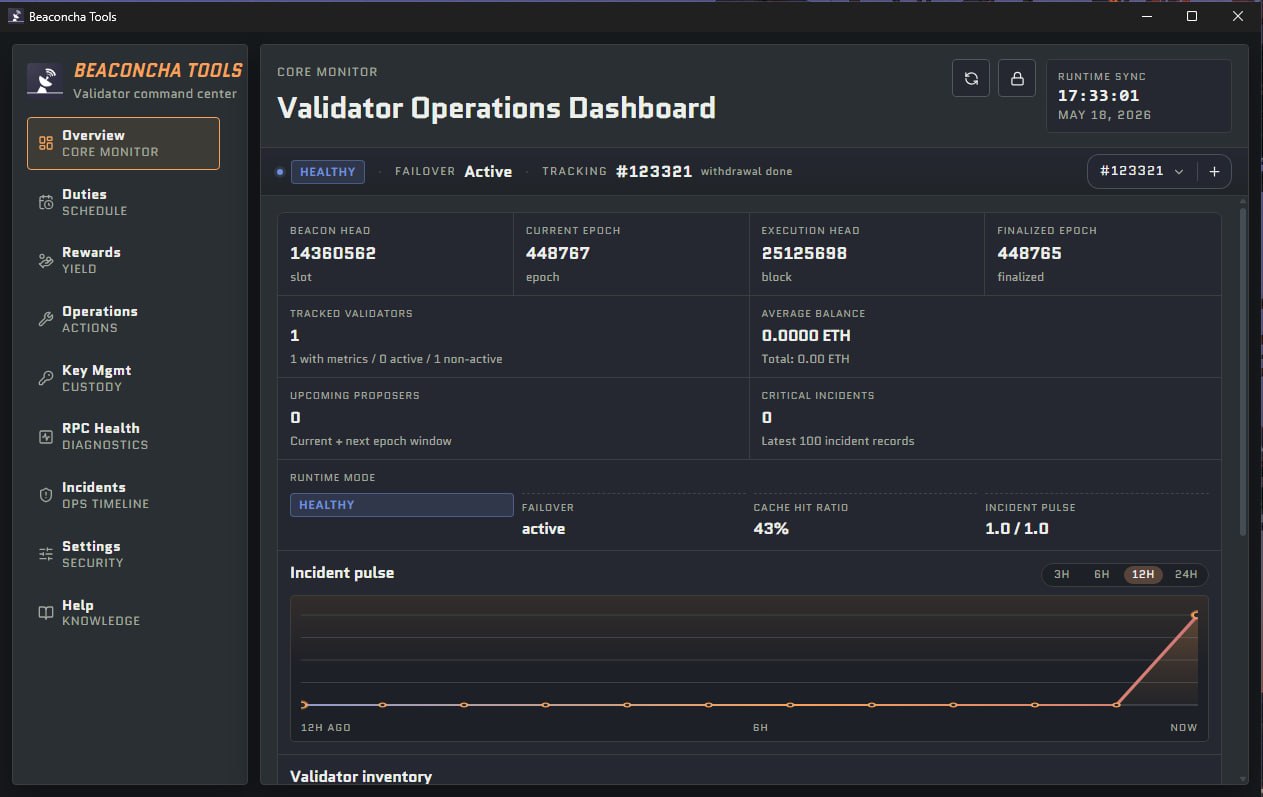Click 'Current + next epoch window' text
The height and width of the screenshot is (797, 1263).
371,441
